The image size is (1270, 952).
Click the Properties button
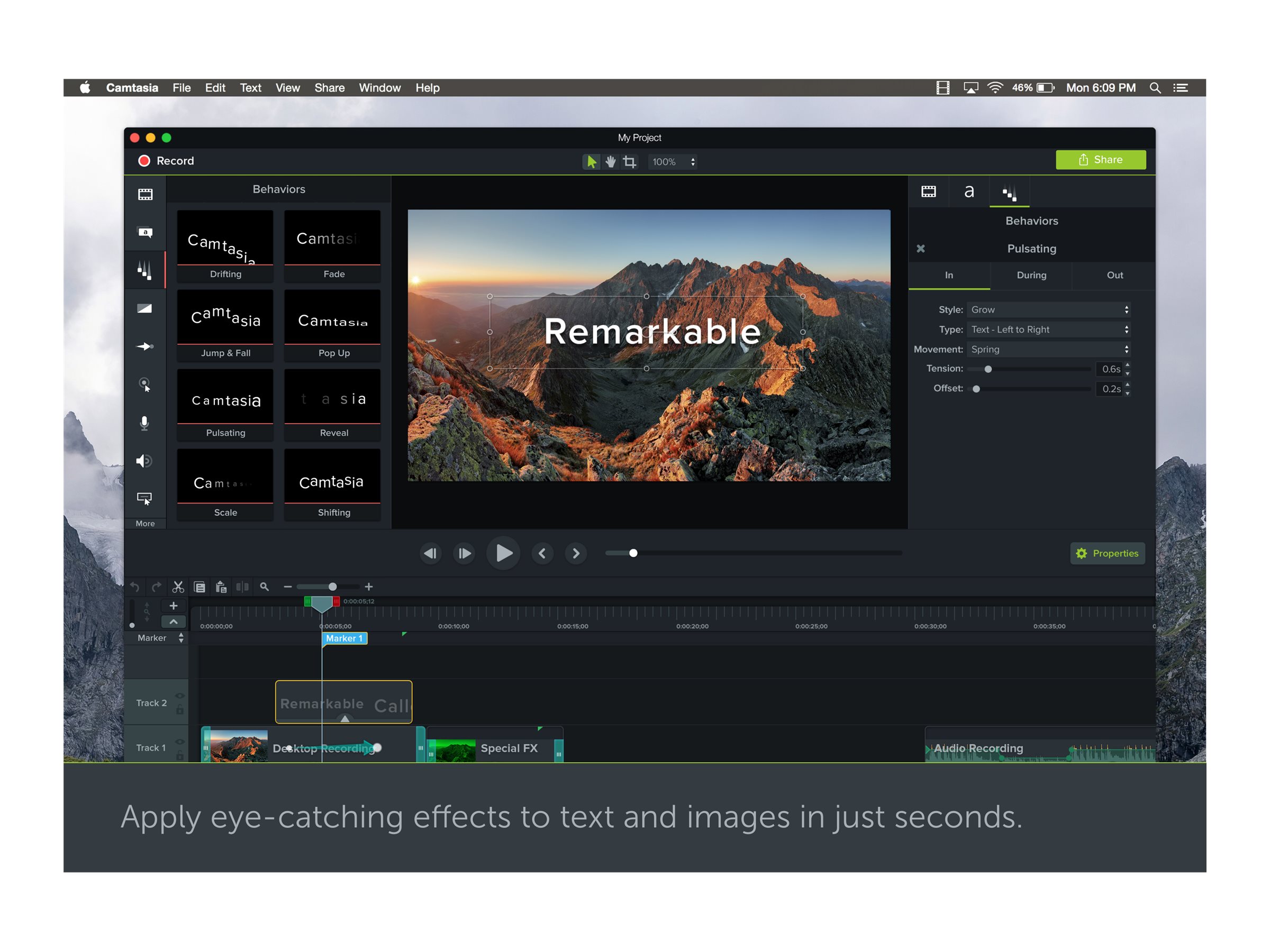[1108, 553]
